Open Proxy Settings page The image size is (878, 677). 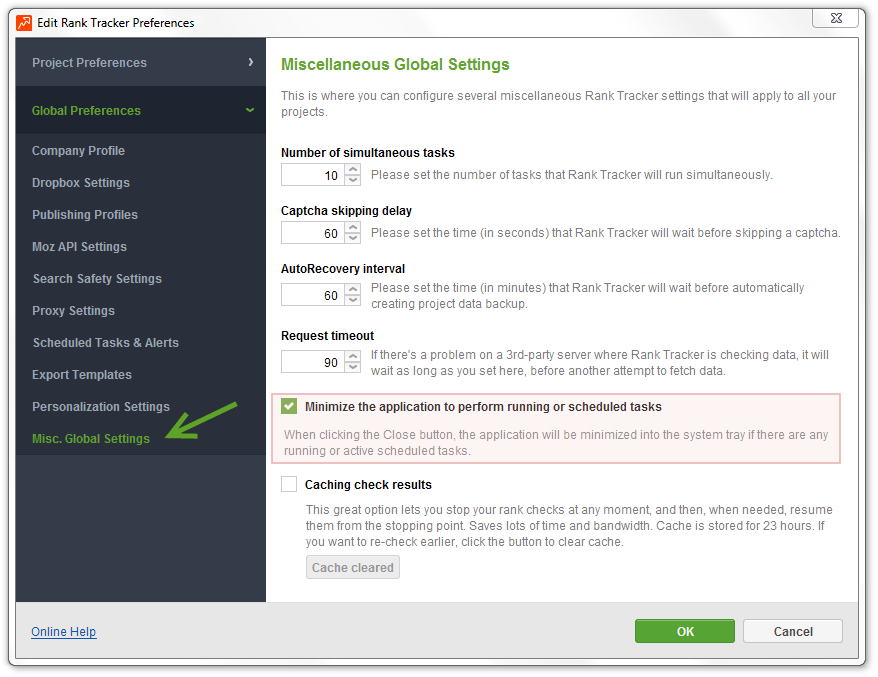point(73,311)
